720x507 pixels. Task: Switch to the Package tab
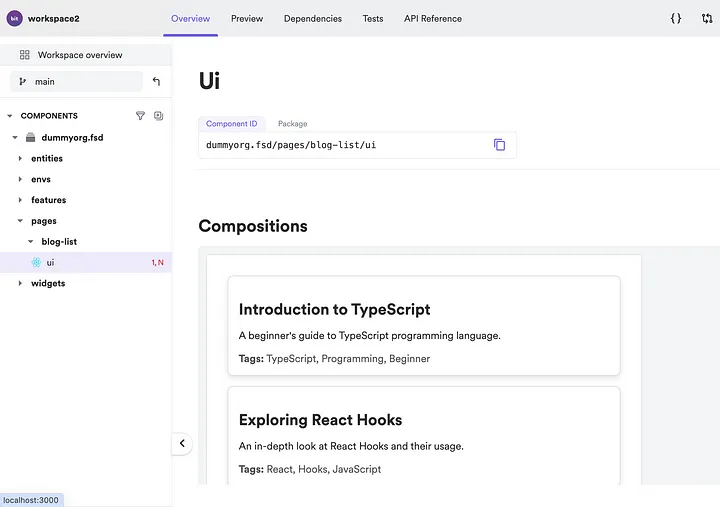[292, 124]
